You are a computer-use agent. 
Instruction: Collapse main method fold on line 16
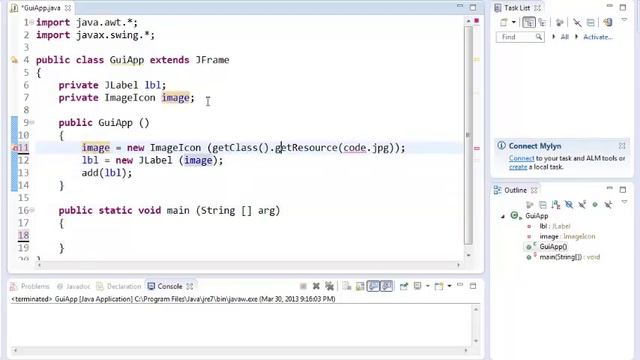point(32,210)
